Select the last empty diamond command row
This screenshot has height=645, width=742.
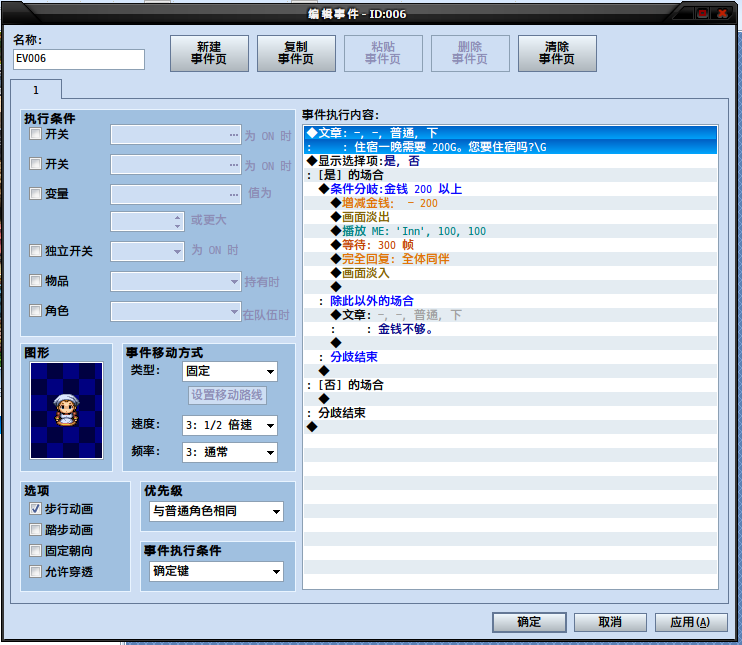click(510, 427)
